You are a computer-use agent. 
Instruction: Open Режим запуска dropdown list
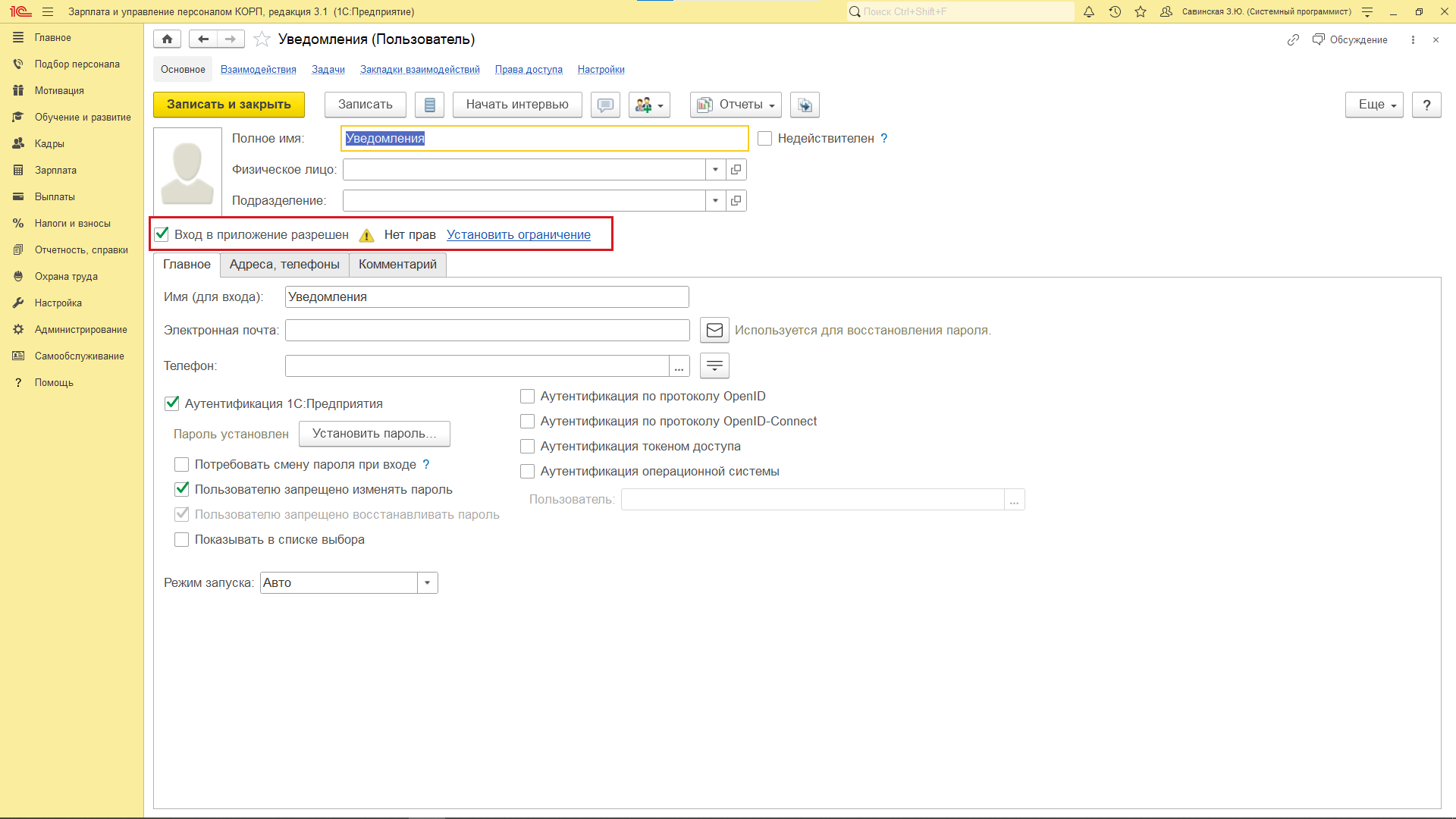427,582
